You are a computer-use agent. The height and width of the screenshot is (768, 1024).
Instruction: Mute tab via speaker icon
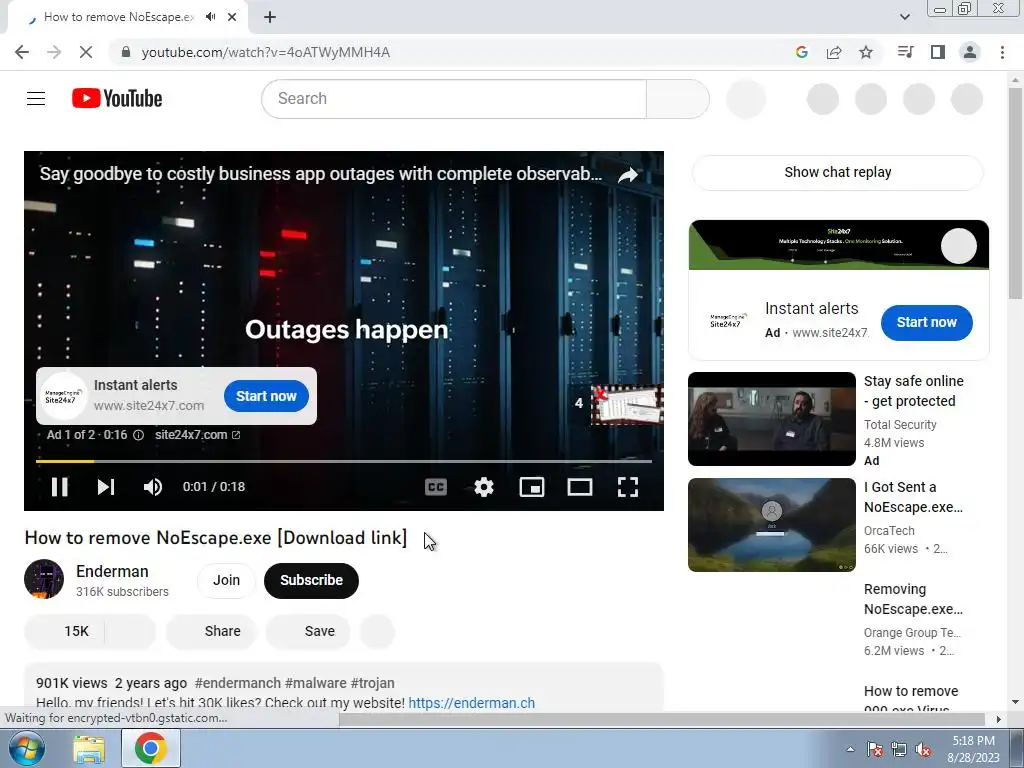pos(210,17)
